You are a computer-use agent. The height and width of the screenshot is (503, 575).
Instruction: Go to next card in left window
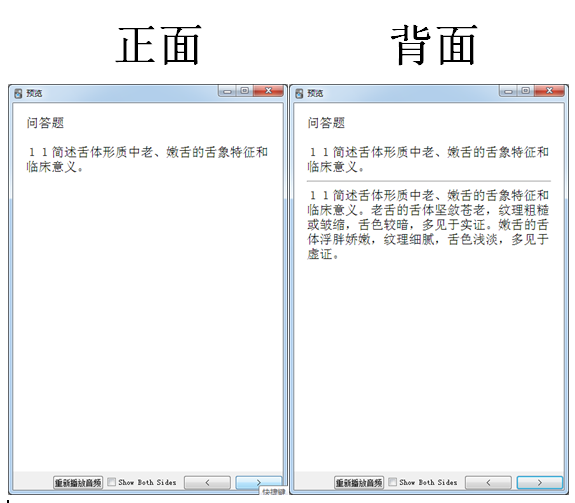[259, 483]
